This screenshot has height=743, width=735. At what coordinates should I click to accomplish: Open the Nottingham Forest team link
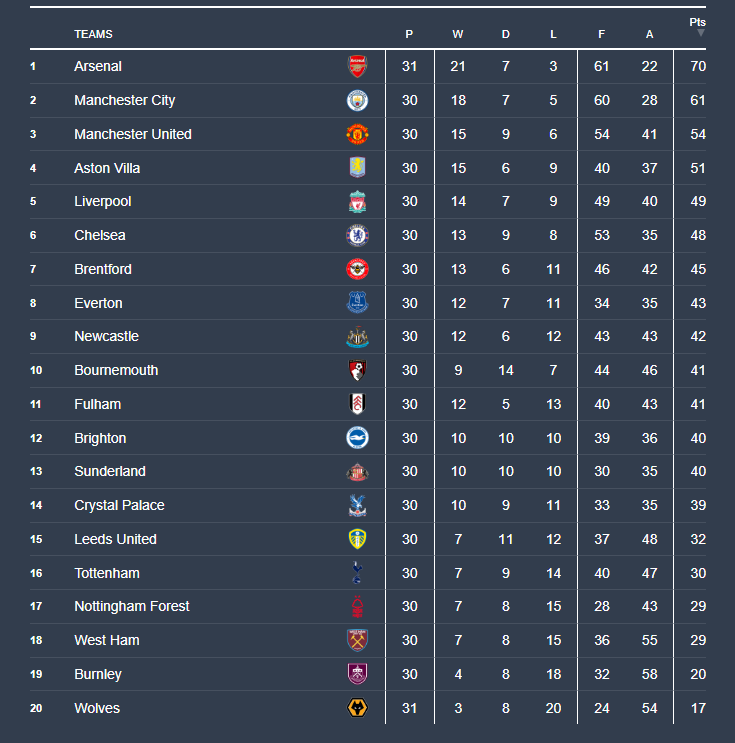[131, 607]
